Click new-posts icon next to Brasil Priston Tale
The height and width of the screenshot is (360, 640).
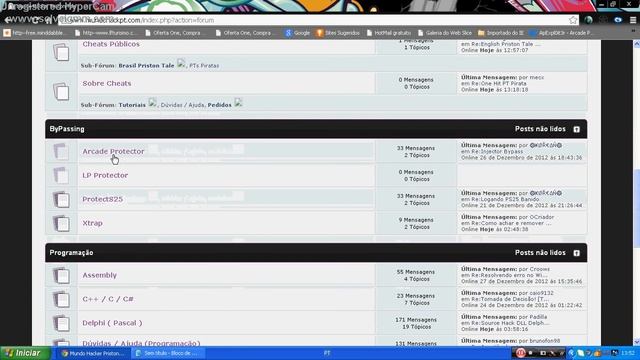click(x=181, y=64)
